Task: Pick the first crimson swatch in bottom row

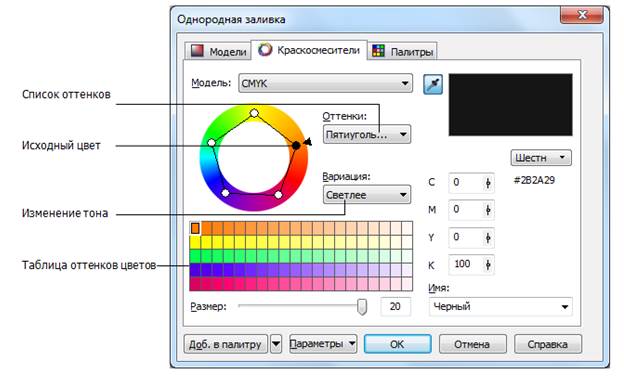Action: [x=195, y=284]
